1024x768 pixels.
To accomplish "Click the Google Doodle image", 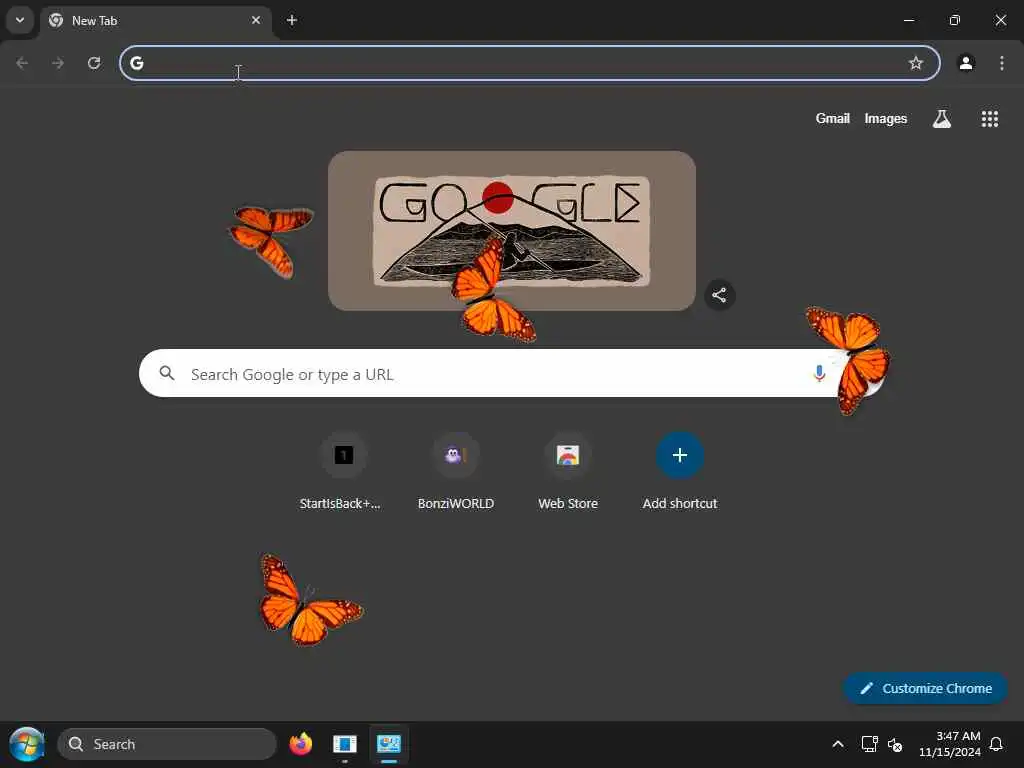I will (x=511, y=231).
